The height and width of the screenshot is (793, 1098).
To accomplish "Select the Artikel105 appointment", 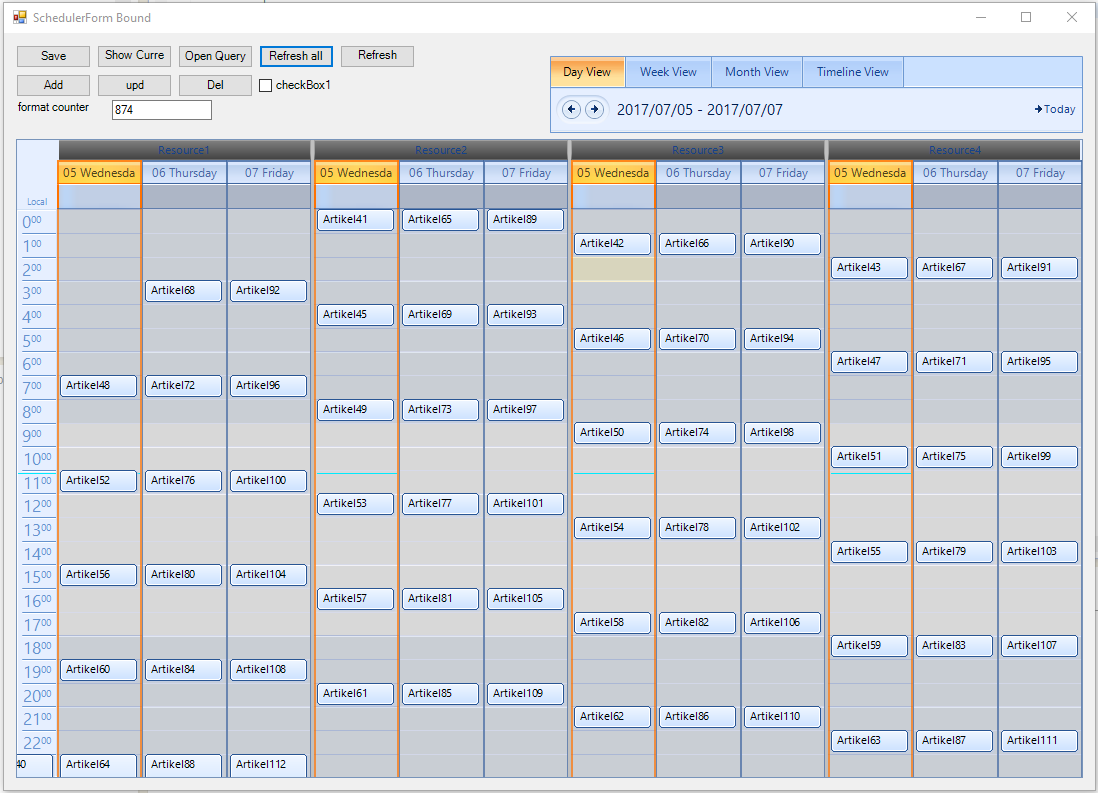I will (525, 599).
